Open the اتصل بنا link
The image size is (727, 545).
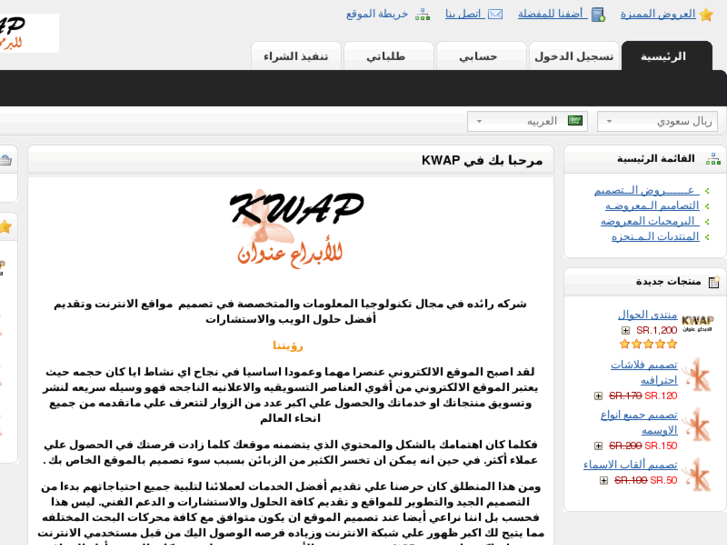pos(465,14)
